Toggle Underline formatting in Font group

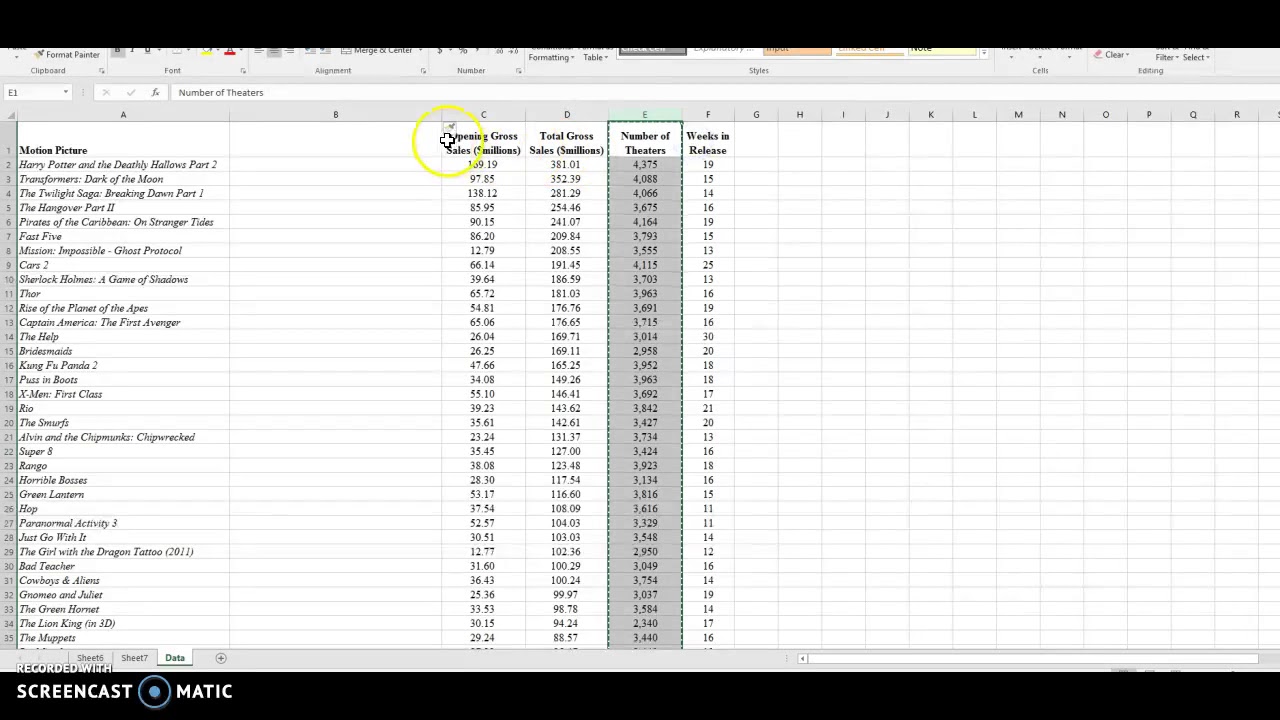click(147, 51)
